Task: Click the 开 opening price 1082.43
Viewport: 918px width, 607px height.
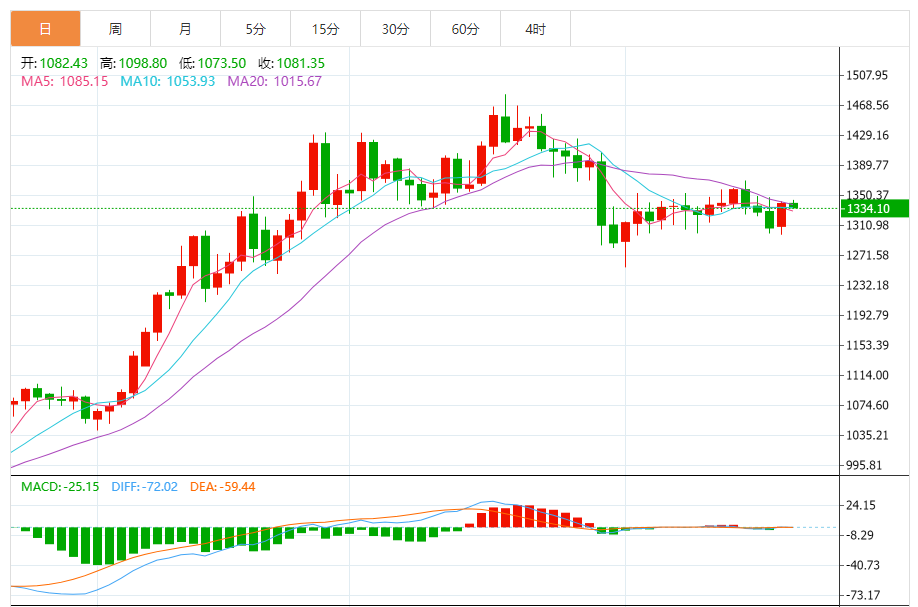Action: pyautogui.click(x=56, y=63)
